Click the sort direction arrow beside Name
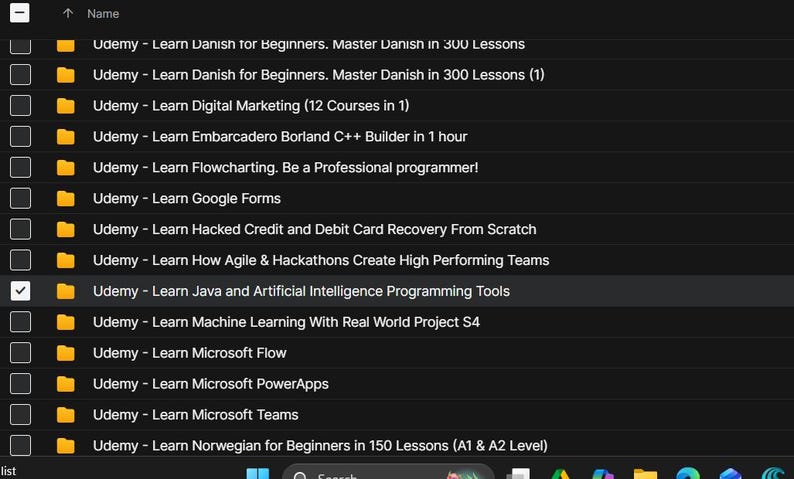This screenshot has width=794, height=479. (68, 14)
